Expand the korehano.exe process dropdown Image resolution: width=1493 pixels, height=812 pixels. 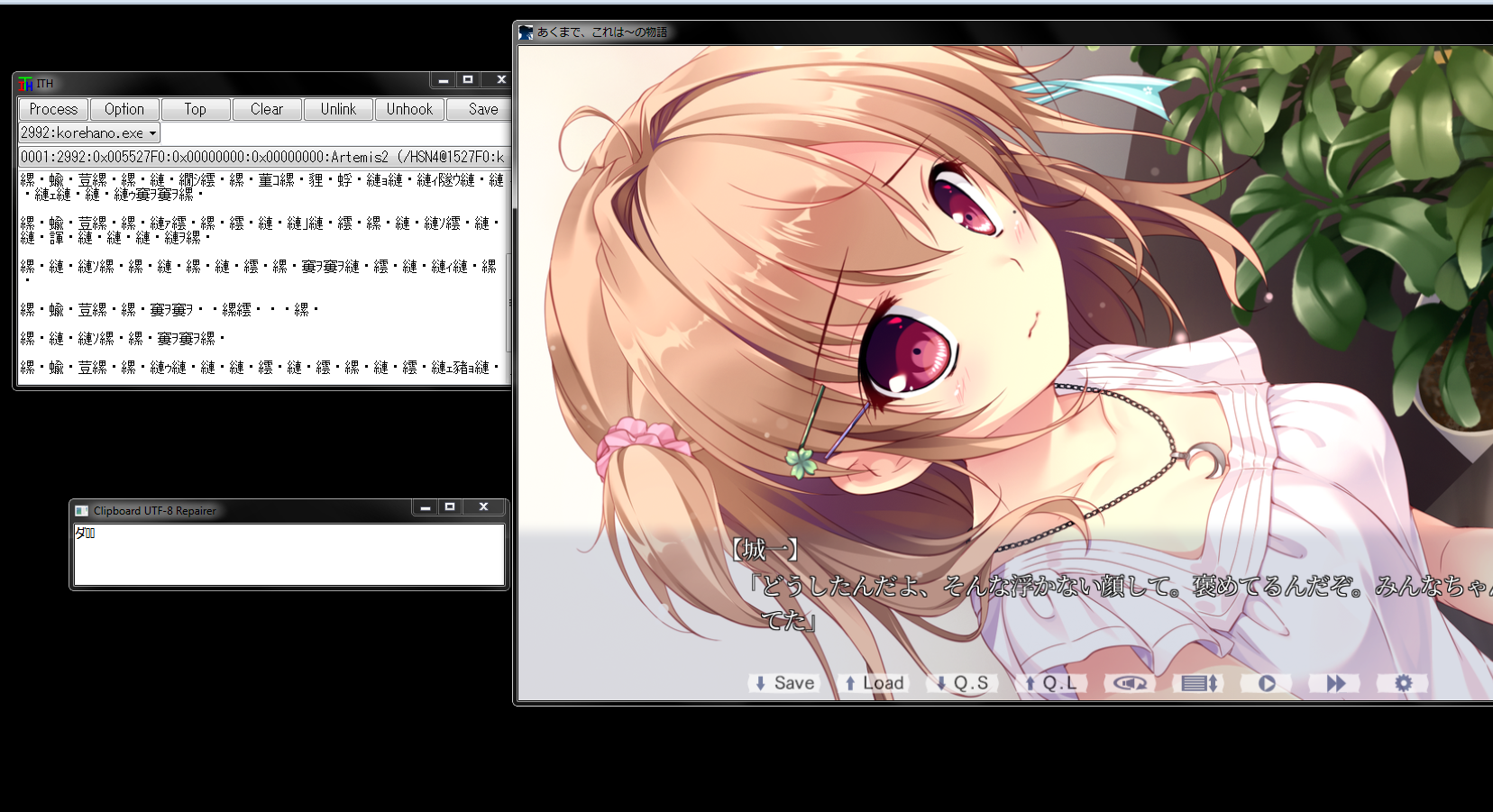pos(152,133)
